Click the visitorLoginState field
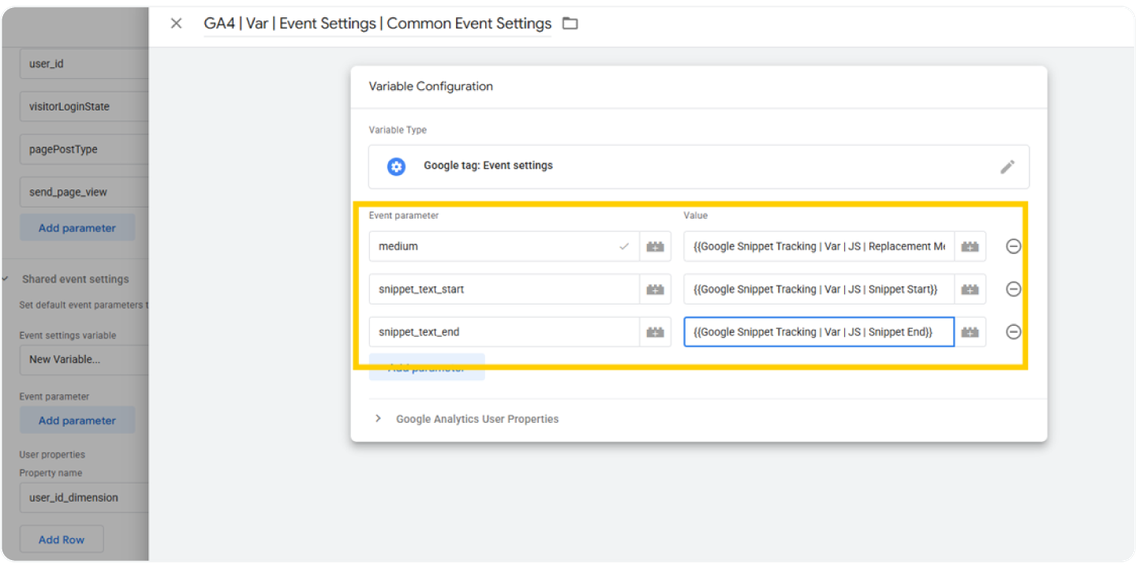1136x568 pixels. tap(84, 106)
